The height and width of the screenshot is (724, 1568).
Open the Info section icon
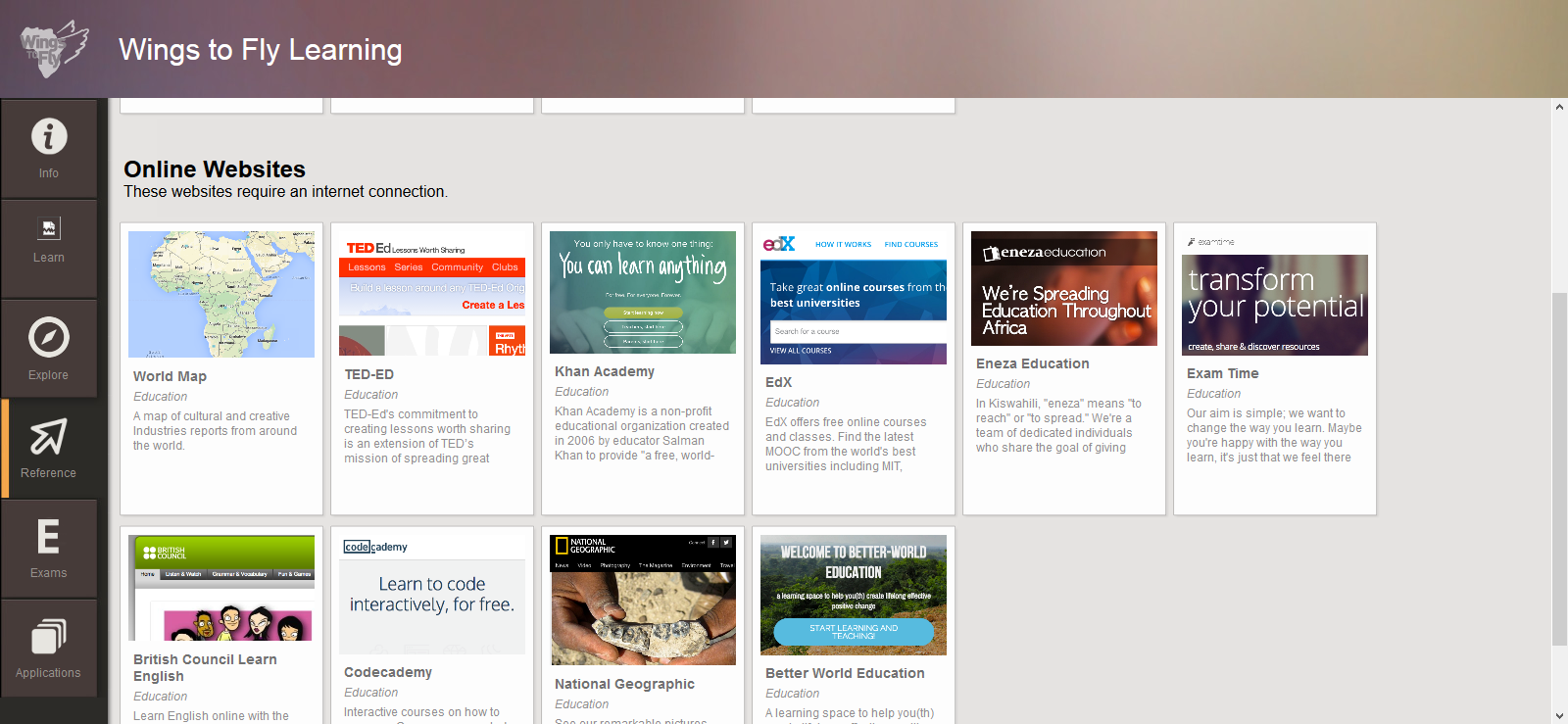49,136
